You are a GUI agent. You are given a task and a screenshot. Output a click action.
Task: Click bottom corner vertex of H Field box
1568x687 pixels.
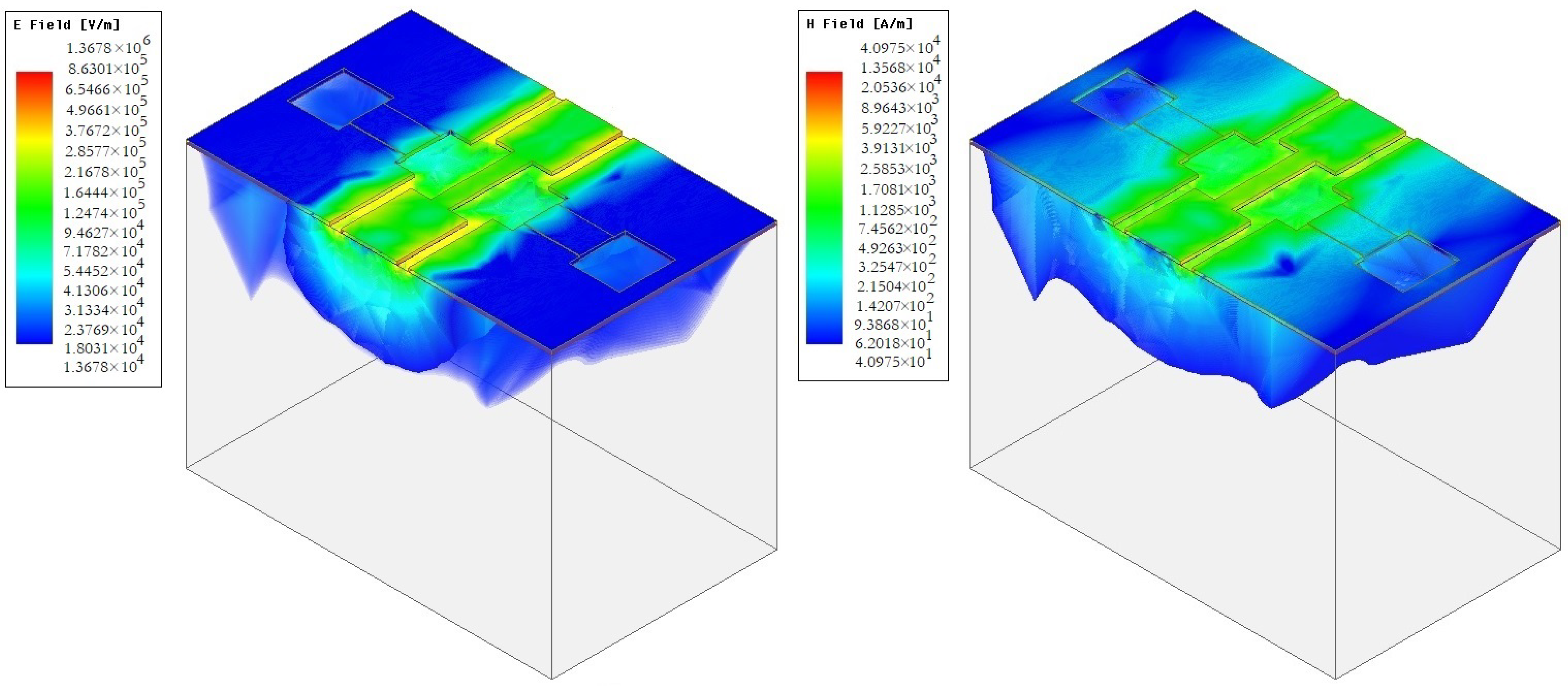tap(1336, 678)
